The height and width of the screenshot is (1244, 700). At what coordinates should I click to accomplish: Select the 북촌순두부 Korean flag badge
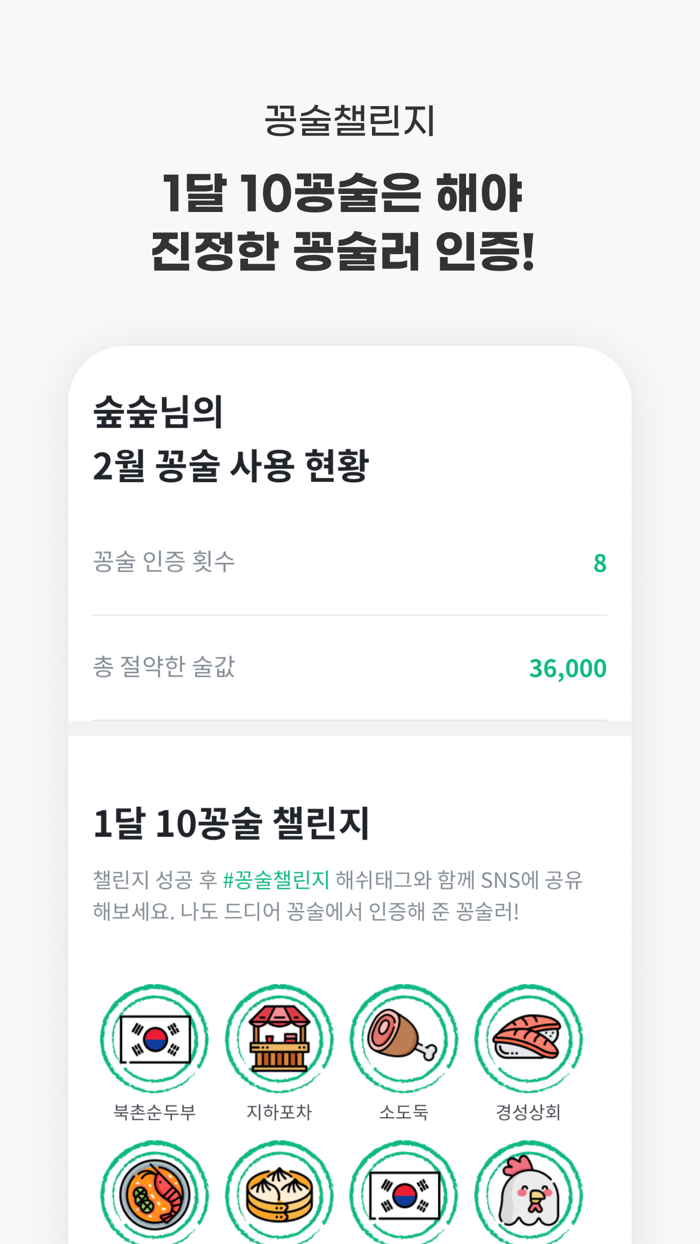(154, 1039)
